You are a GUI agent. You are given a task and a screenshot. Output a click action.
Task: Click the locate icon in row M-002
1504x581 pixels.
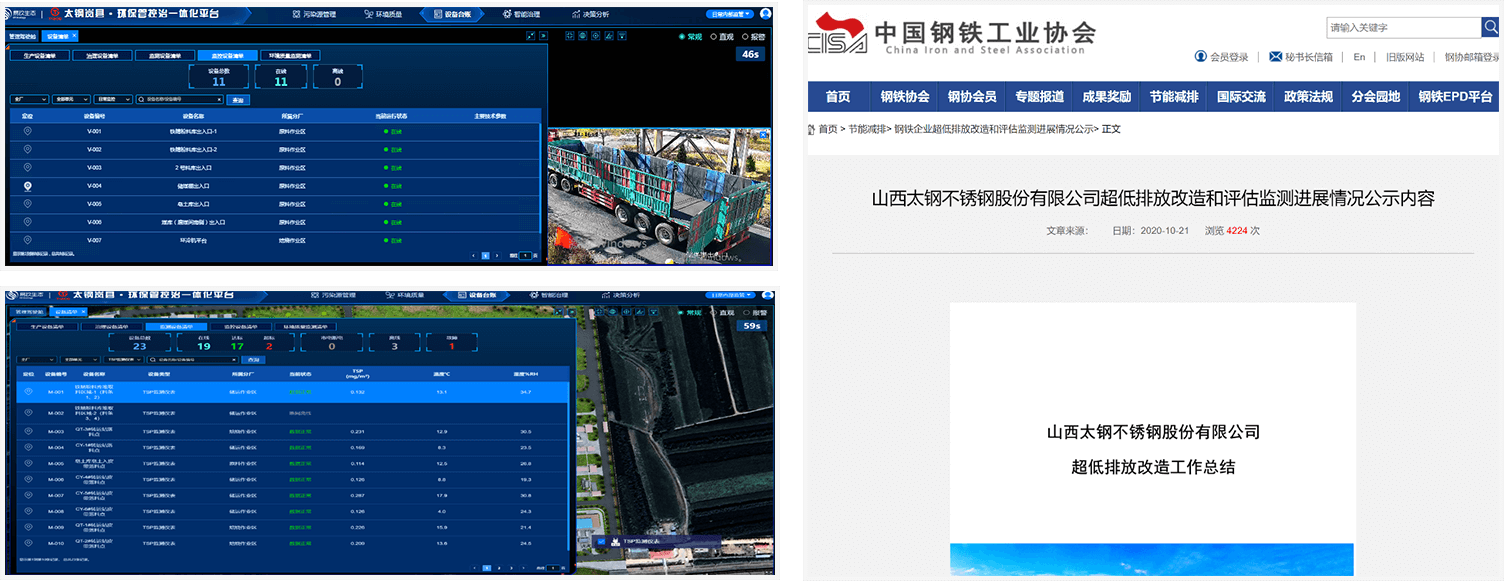(x=28, y=412)
